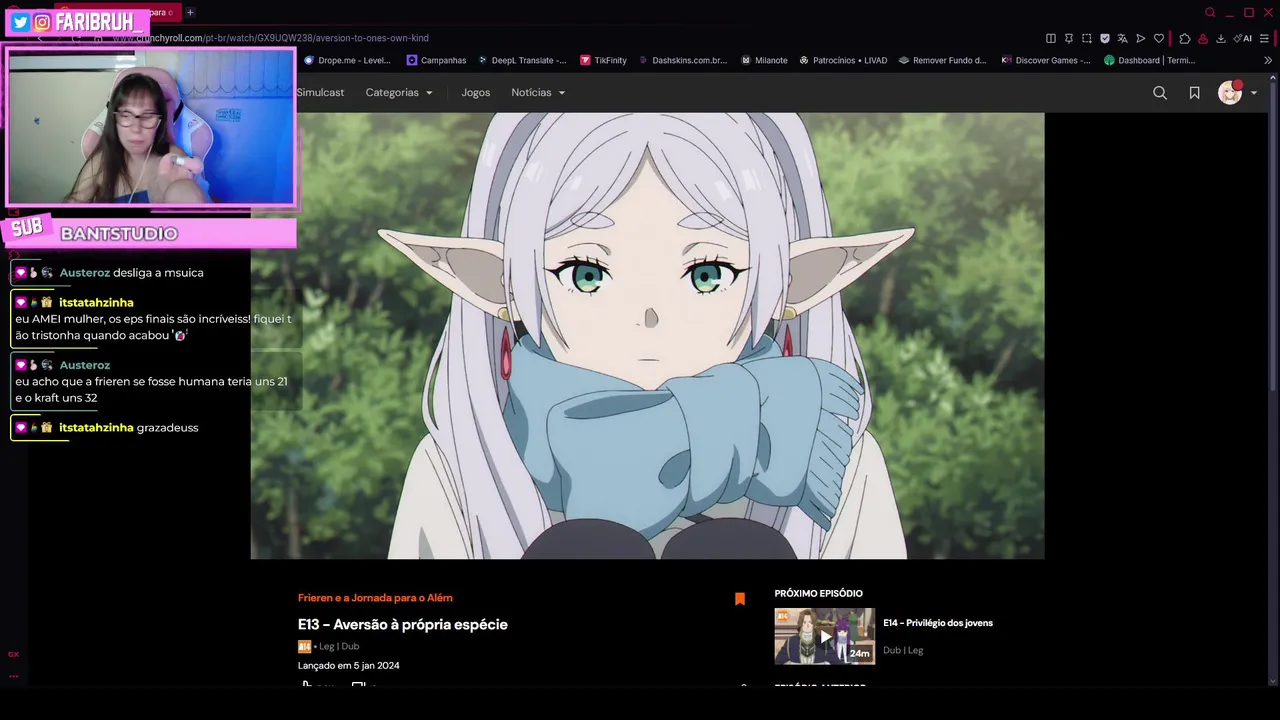Open the Campanhas bookmark
This screenshot has width=1280, height=720.
(436, 60)
